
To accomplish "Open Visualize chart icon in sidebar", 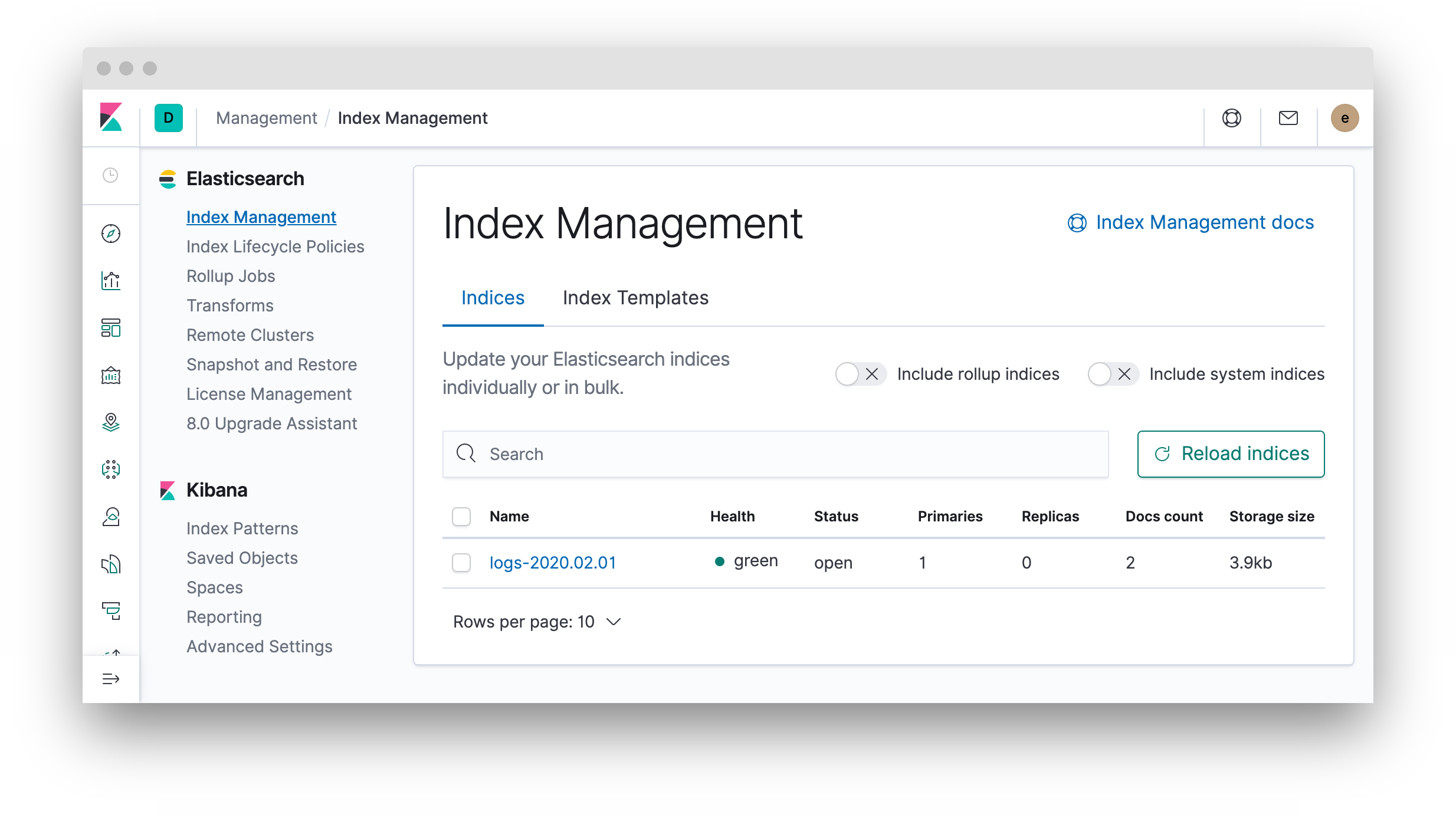I will (111, 281).
